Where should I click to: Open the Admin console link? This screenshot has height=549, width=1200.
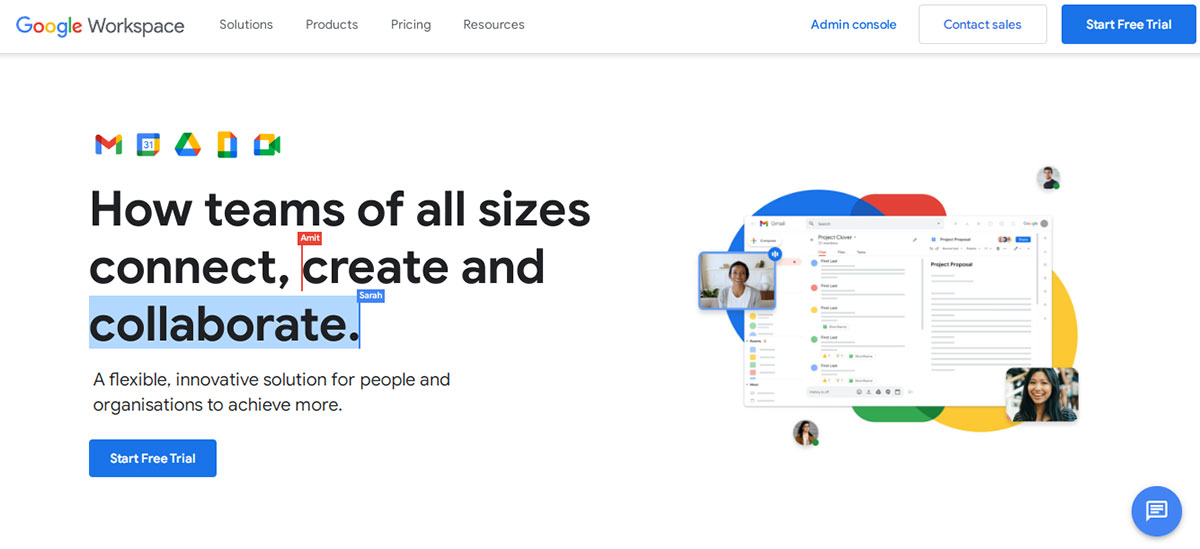pos(853,25)
